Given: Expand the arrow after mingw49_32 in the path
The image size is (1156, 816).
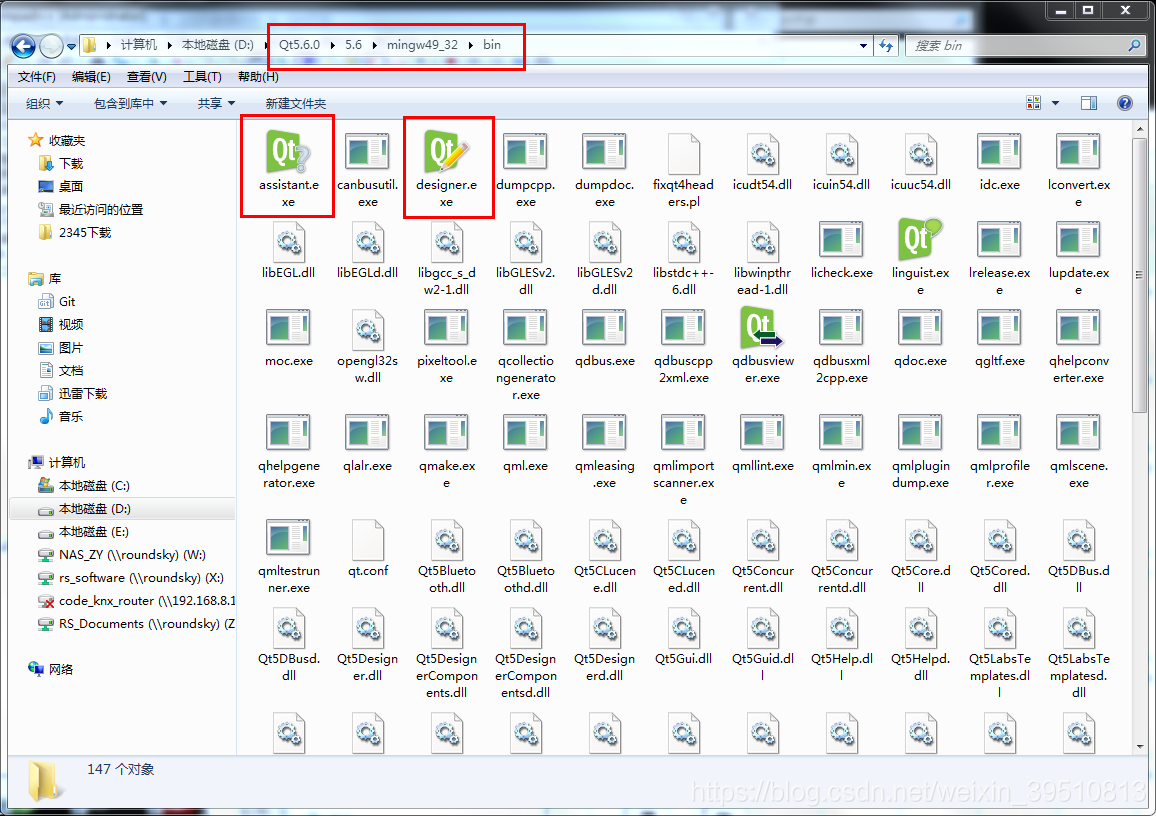Looking at the screenshot, I should click(471, 45).
